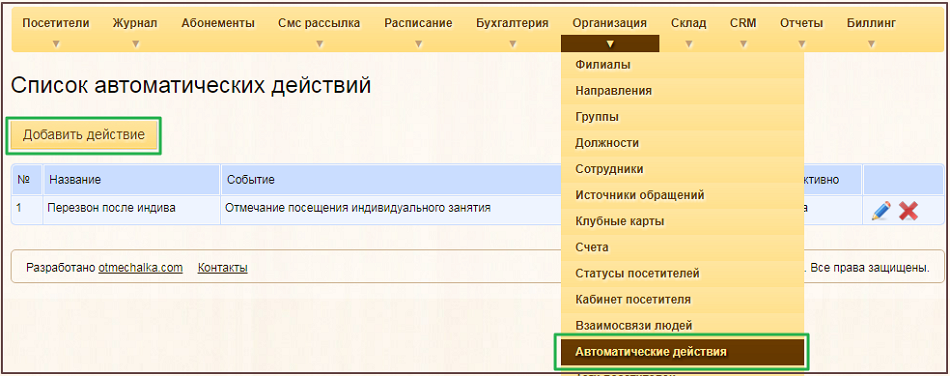950x376 pixels.
Task: Open Клубные карты entry
Action: [683, 221]
